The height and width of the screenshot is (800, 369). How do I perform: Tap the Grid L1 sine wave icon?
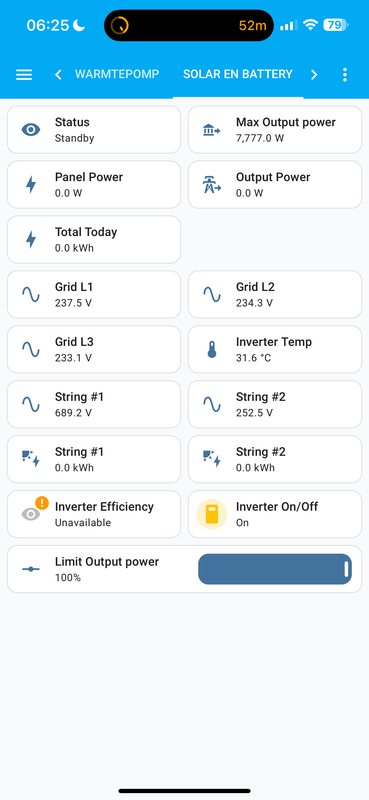(31, 294)
